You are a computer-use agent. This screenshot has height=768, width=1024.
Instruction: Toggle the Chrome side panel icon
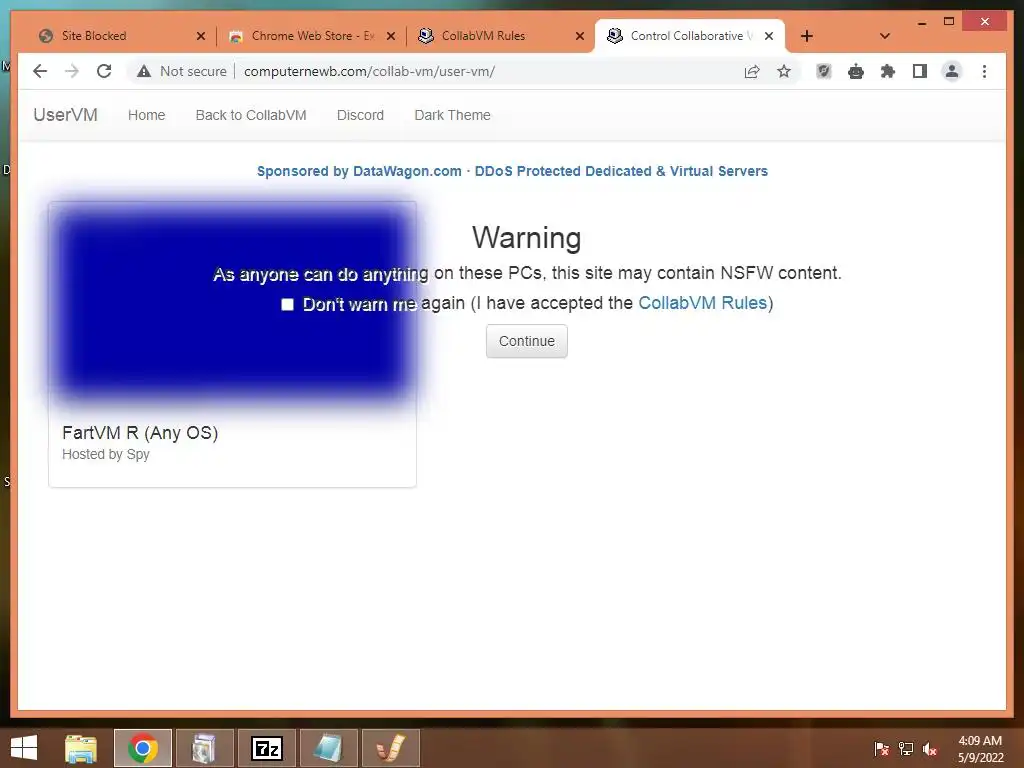coord(920,71)
